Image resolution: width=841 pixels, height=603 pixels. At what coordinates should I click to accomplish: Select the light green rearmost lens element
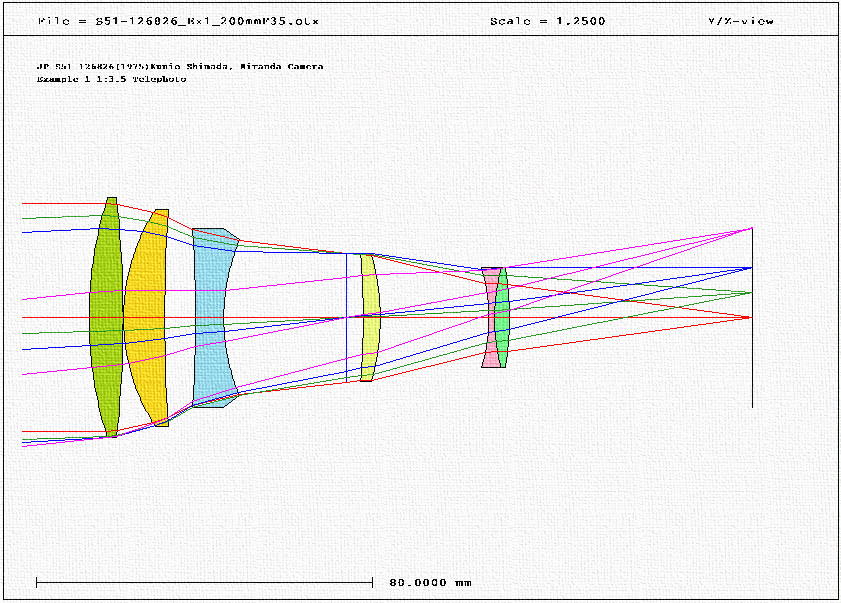(x=502, y=318)
